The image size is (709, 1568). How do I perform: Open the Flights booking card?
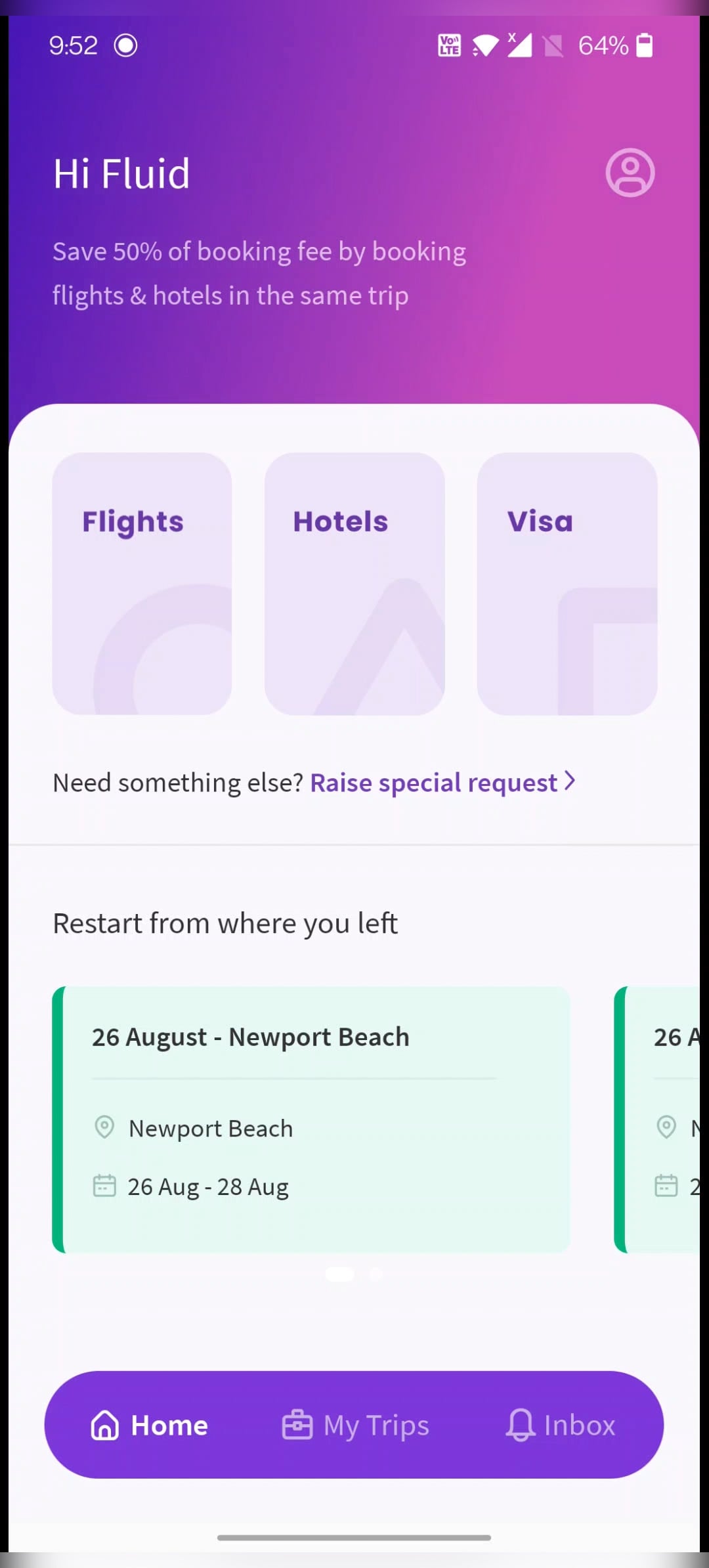pos(142,584)
